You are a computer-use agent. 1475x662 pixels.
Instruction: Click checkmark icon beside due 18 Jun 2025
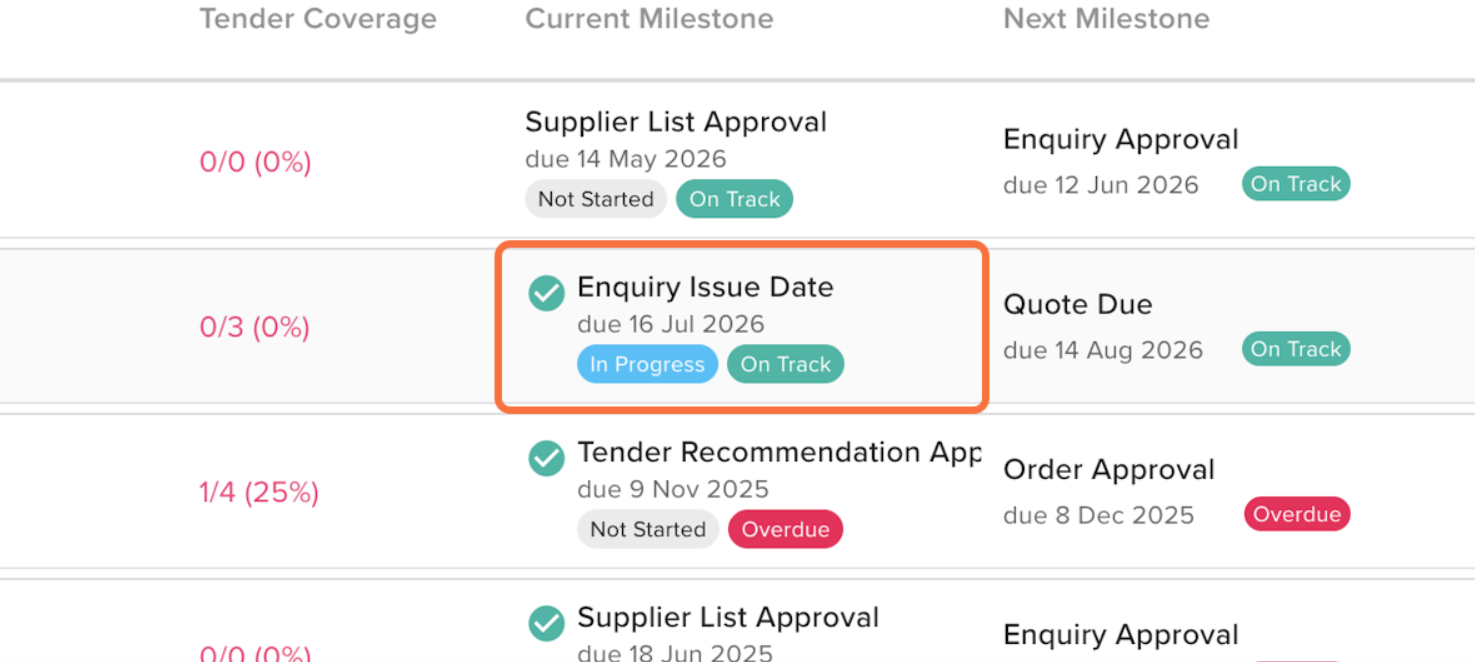(546, 624)
